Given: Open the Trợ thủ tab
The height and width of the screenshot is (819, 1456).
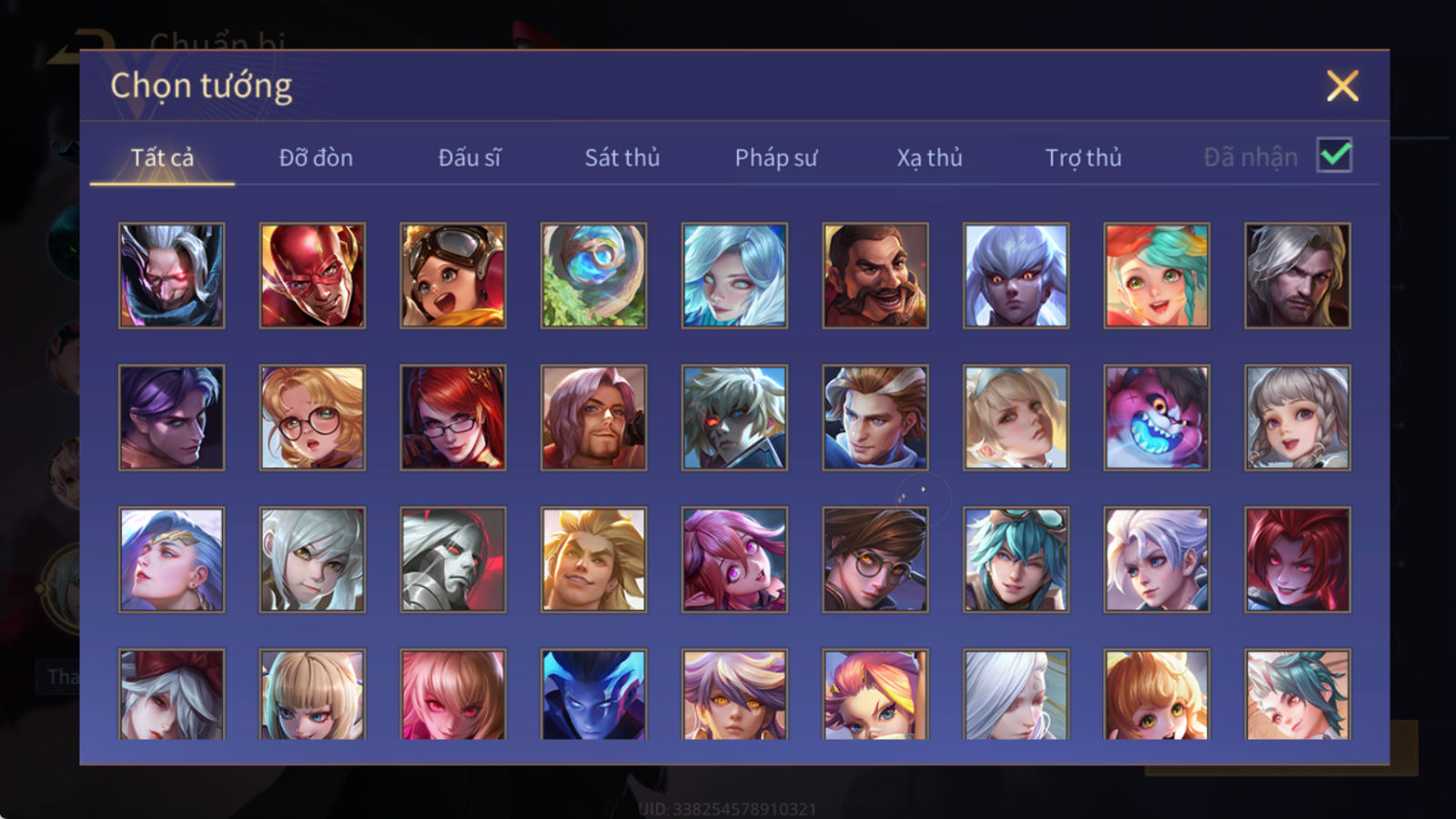Looking at the screenshot, I should coord(1083,157).
